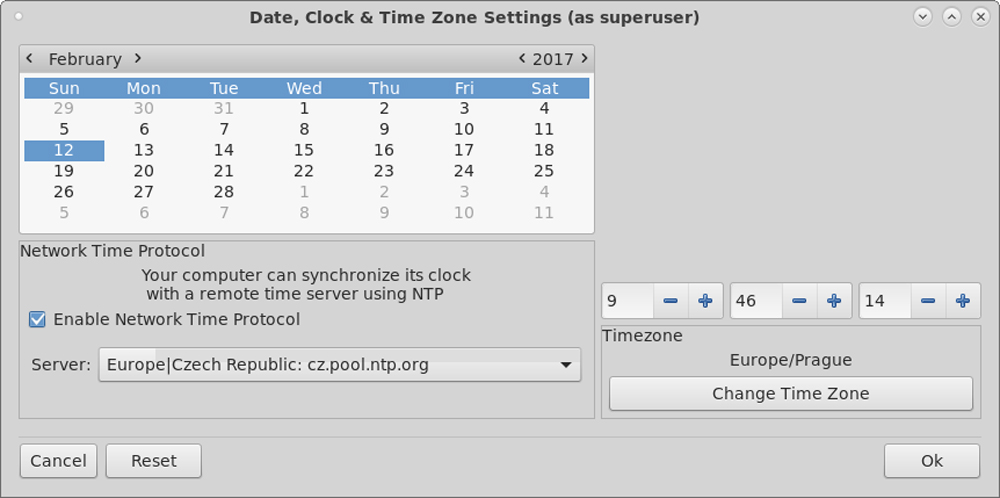
Task: Reset the clock settings
Action: 153,461
